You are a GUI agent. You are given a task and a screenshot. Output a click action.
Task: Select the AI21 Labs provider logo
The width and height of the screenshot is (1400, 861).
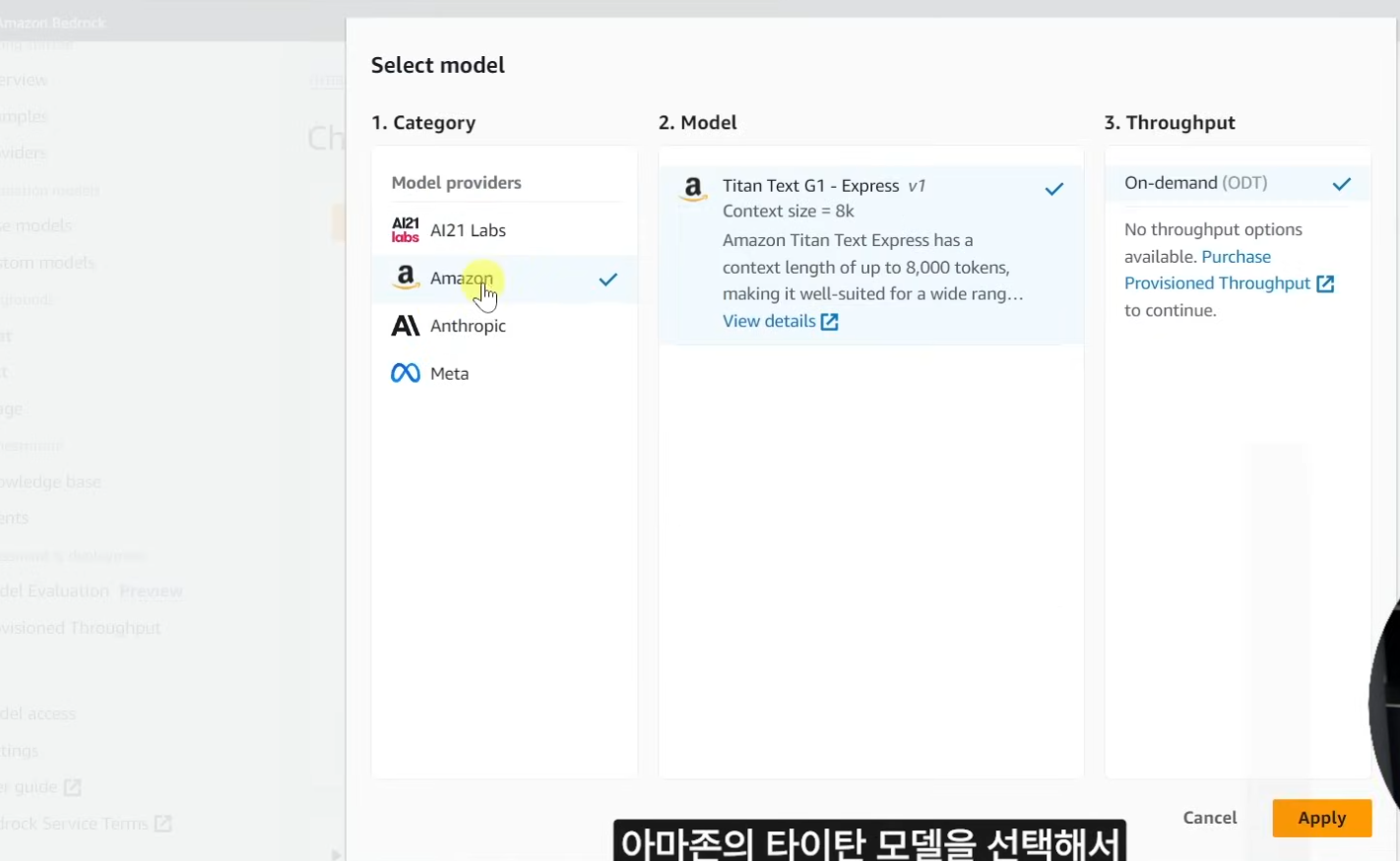[x=406, y=230]
